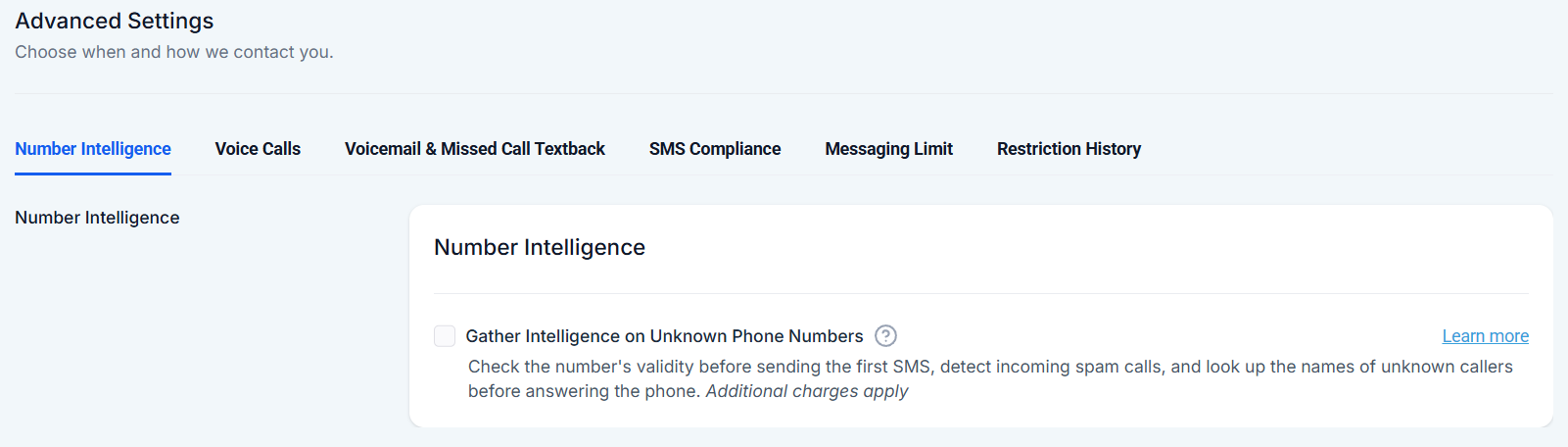Open the Learn more link
The image size is (1568, 447).
[1485, 336]
